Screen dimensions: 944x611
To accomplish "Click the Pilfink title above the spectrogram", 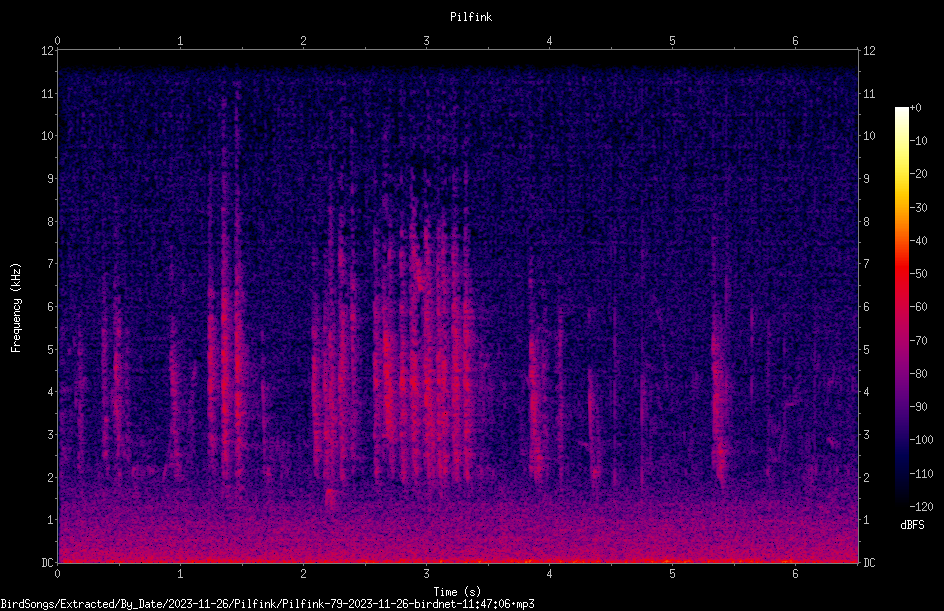I will point(471,17).
